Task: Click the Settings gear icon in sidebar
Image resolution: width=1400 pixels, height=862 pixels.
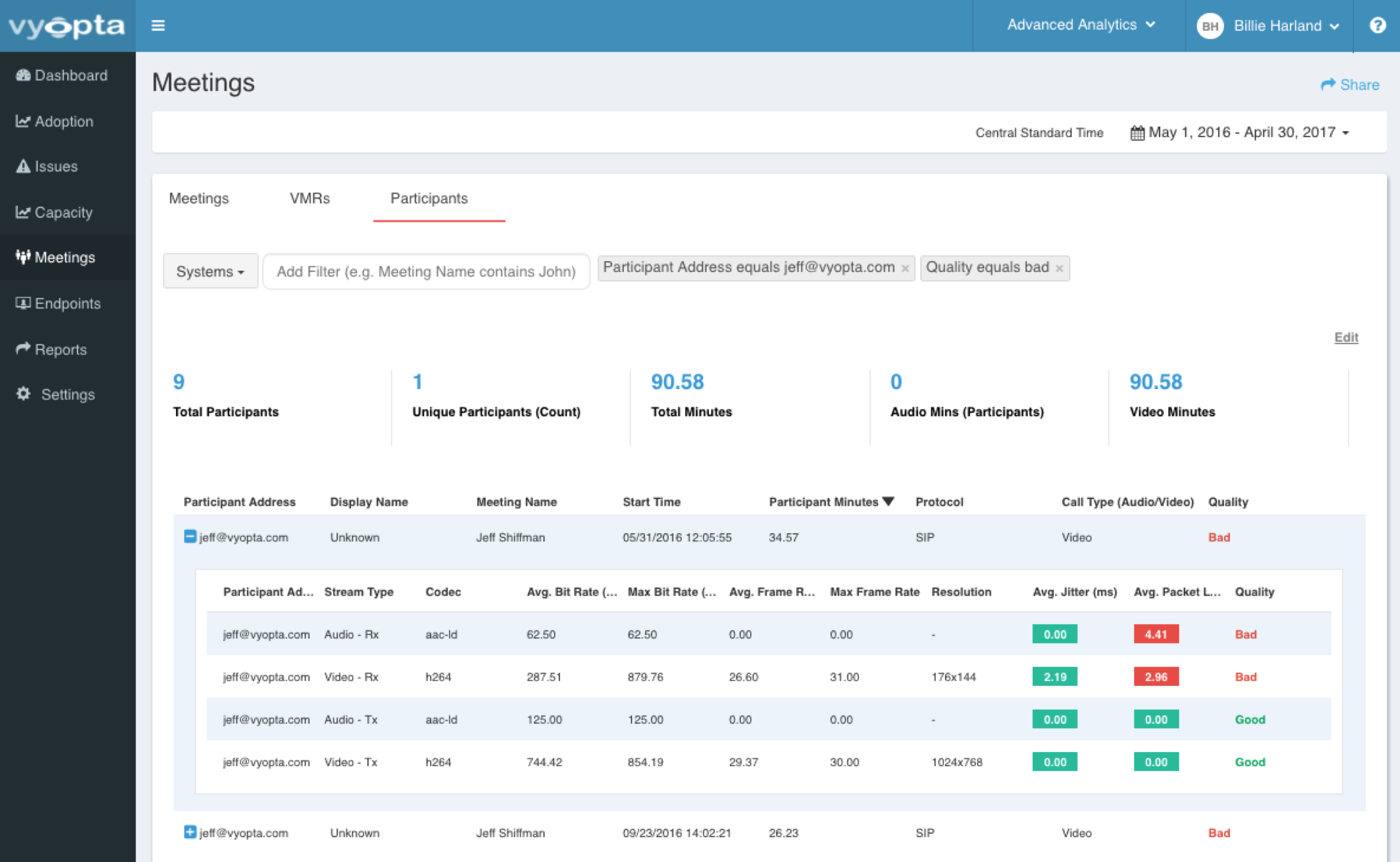Action: point(23,394)
